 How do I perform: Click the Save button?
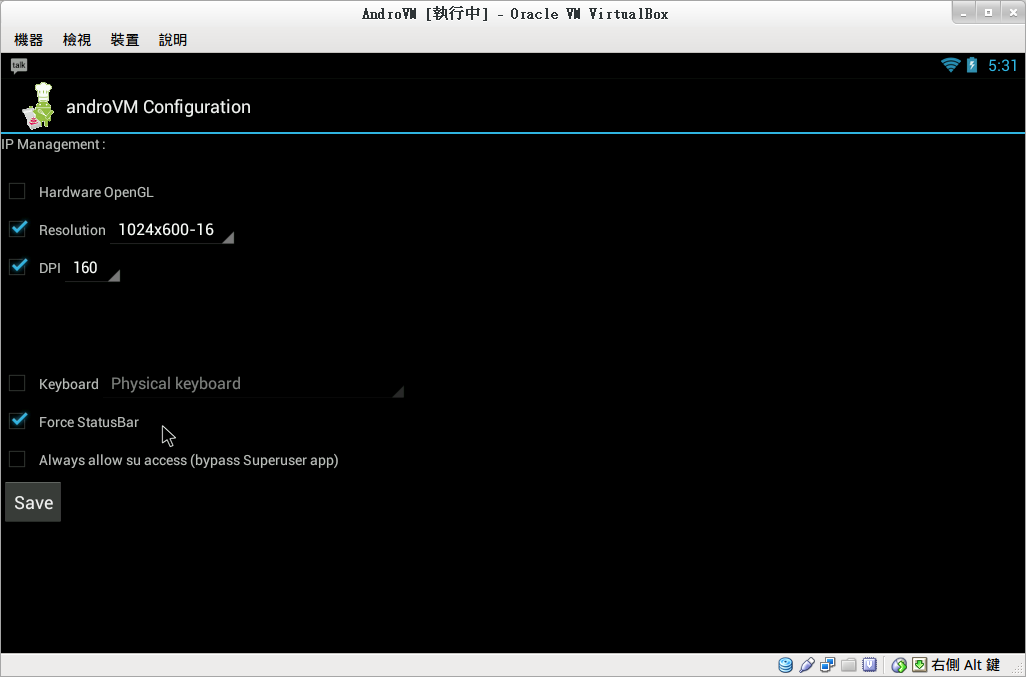[x=33, y=502]
